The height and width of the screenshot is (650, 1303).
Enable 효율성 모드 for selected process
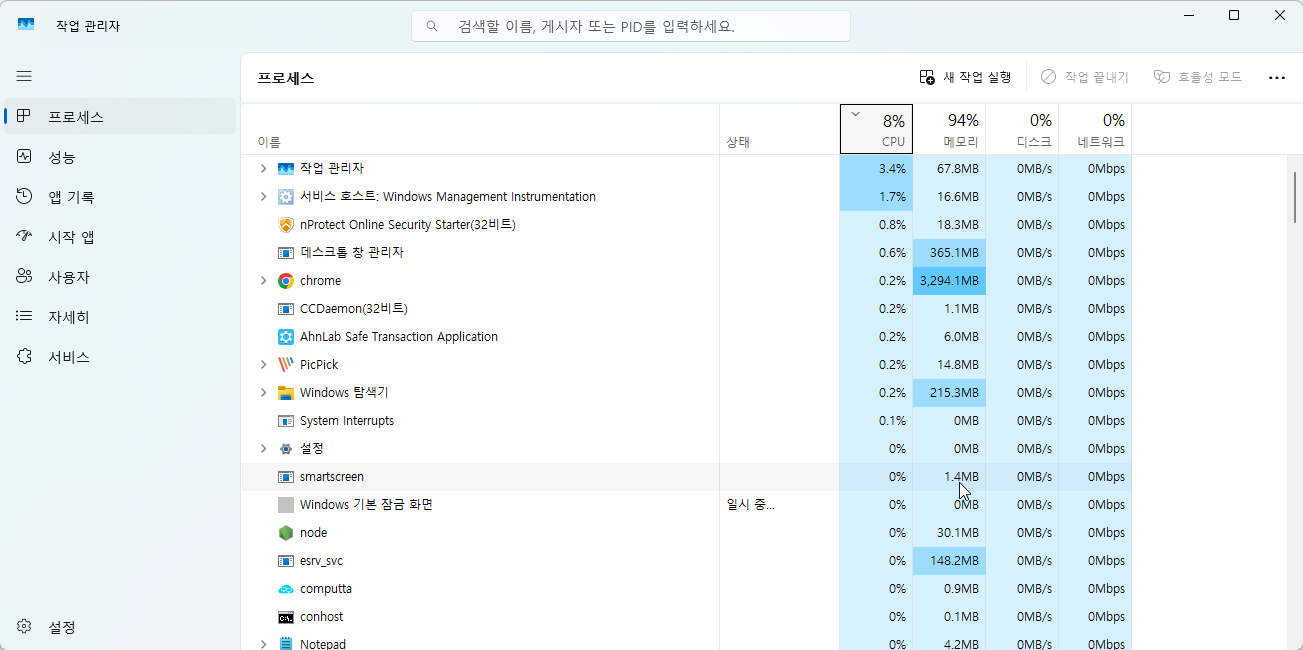pos(1197,76)
